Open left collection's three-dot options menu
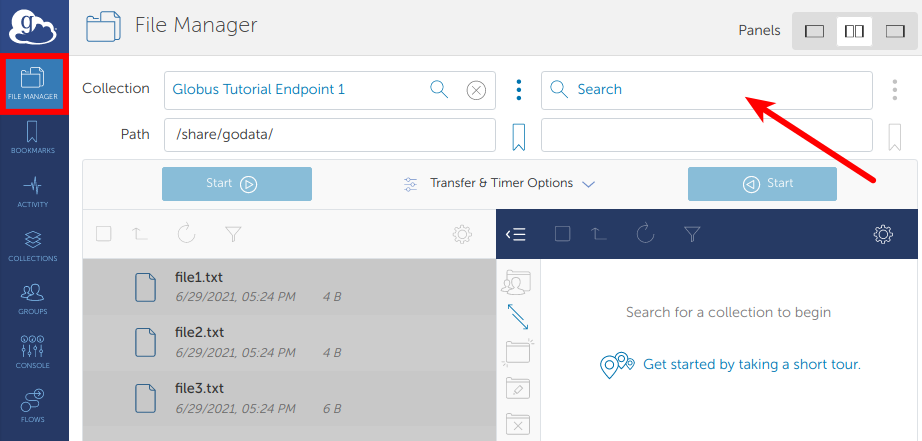This screenshot has width=922, height=441. pos(518,90)
